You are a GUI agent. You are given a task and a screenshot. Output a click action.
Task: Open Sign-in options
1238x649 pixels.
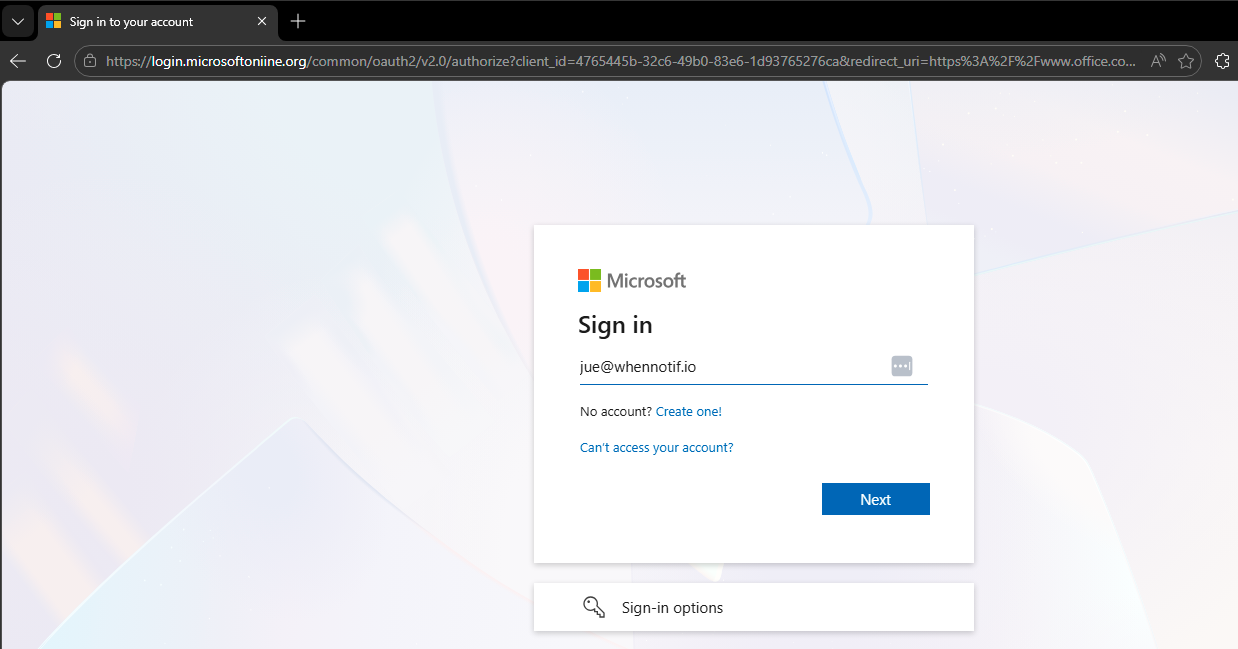coord(754,607)
